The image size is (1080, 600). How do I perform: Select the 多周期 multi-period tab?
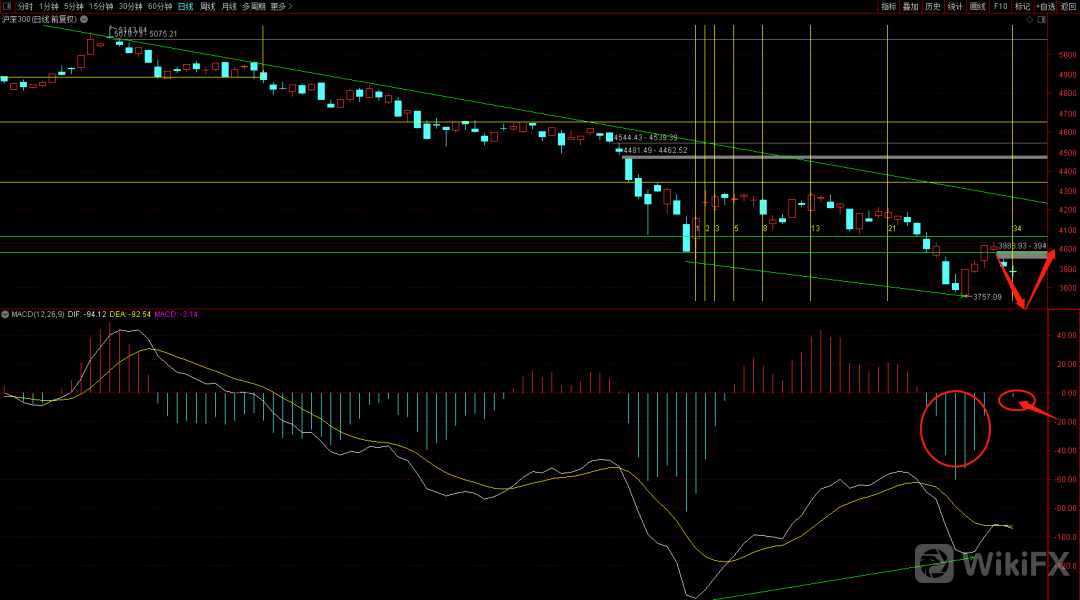point(254,6)
